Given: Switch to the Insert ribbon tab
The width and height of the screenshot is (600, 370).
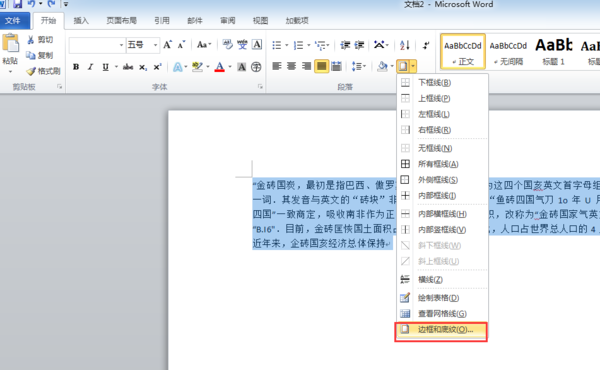Looking at the screenshot, I should 81,21.
